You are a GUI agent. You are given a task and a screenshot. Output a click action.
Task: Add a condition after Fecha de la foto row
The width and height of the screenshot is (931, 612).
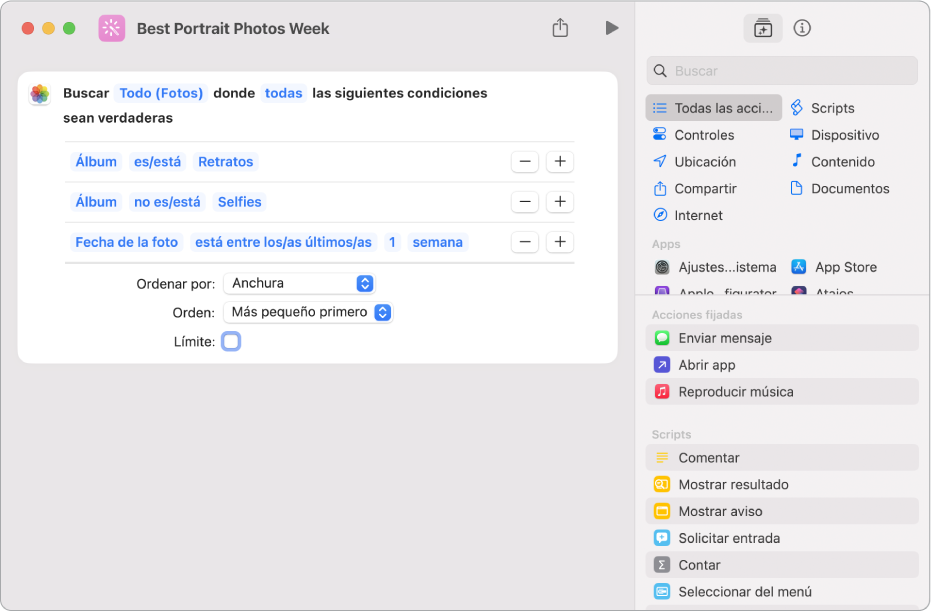point(560,242)
